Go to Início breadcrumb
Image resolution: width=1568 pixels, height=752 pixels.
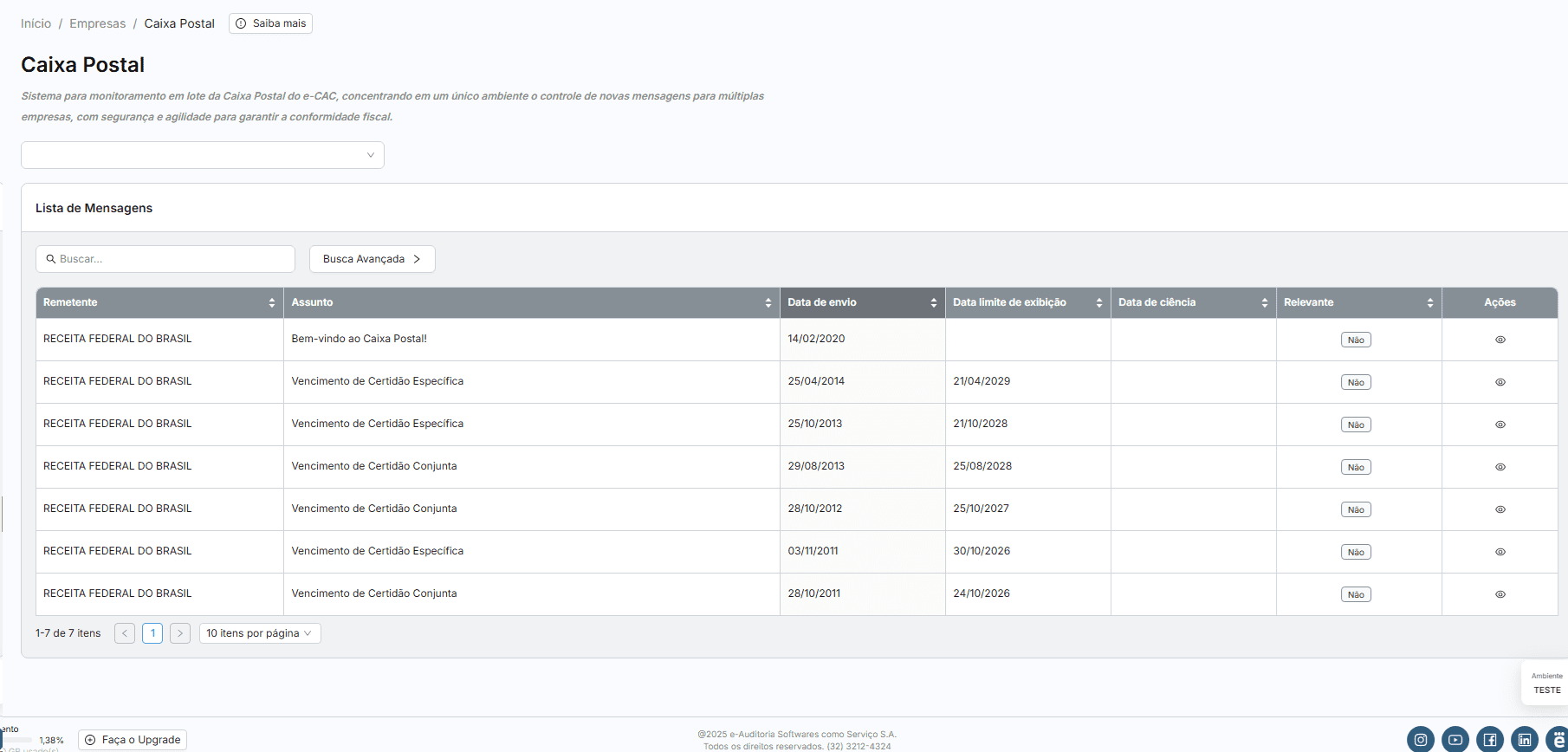tap(36, 23)
